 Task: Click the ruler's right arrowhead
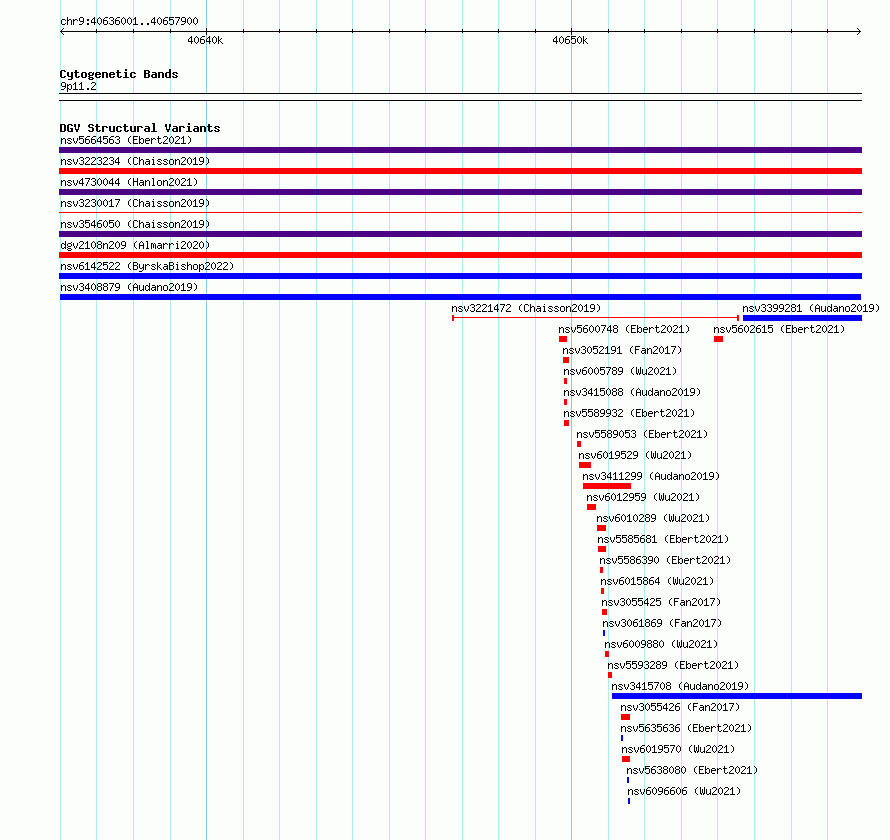[859, 31]
